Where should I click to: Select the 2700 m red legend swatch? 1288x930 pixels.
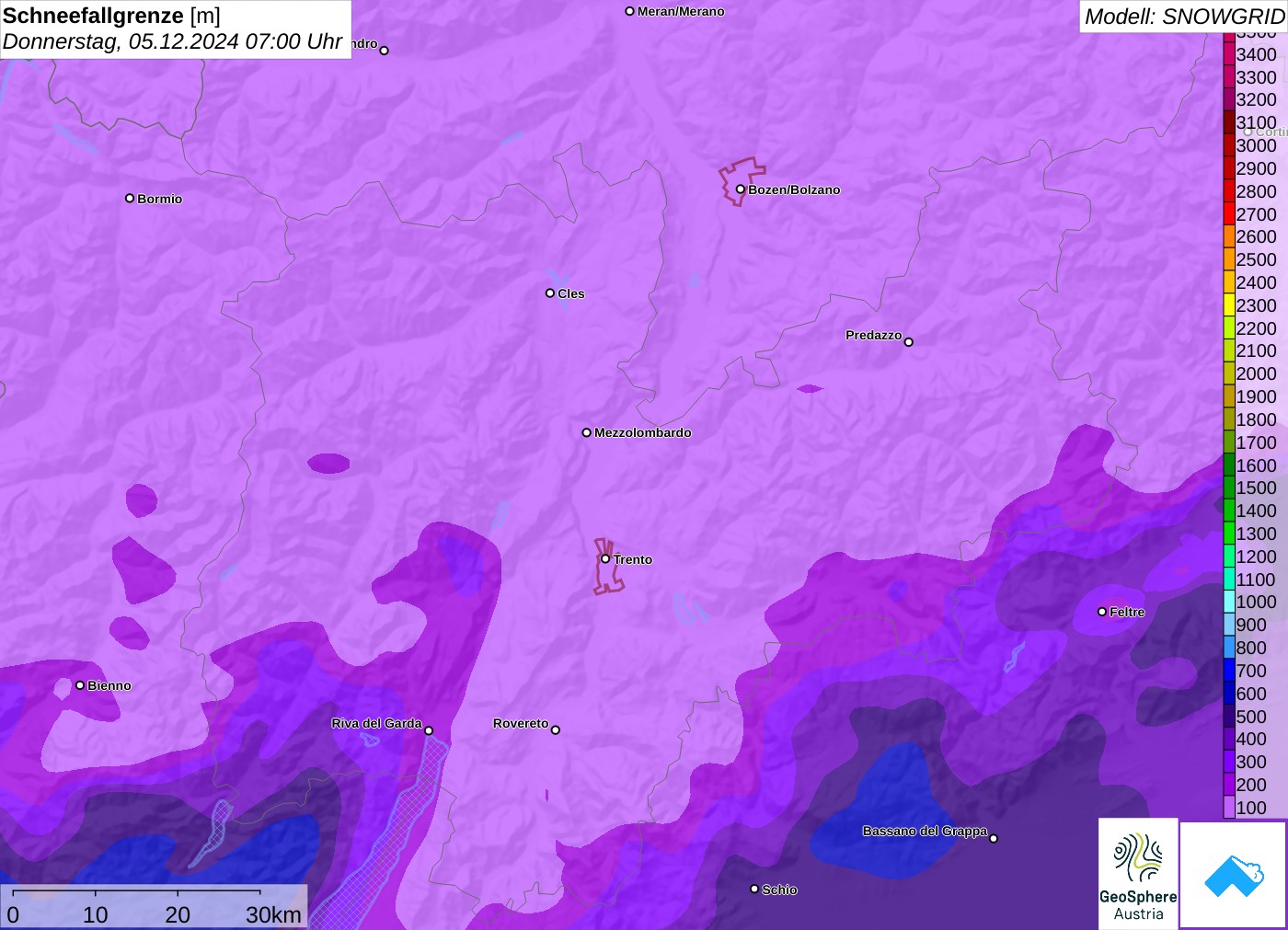[x=1229, y=214]
